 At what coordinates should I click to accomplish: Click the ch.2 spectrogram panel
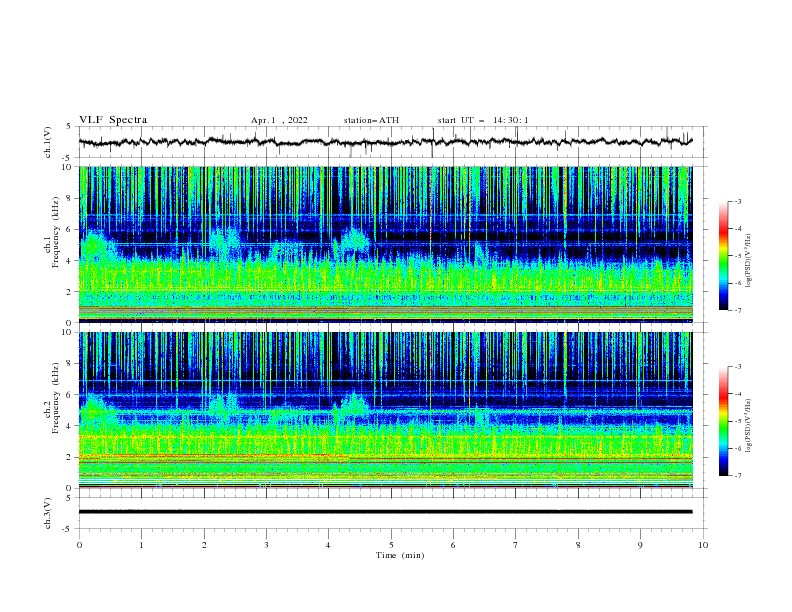point(386,410)
